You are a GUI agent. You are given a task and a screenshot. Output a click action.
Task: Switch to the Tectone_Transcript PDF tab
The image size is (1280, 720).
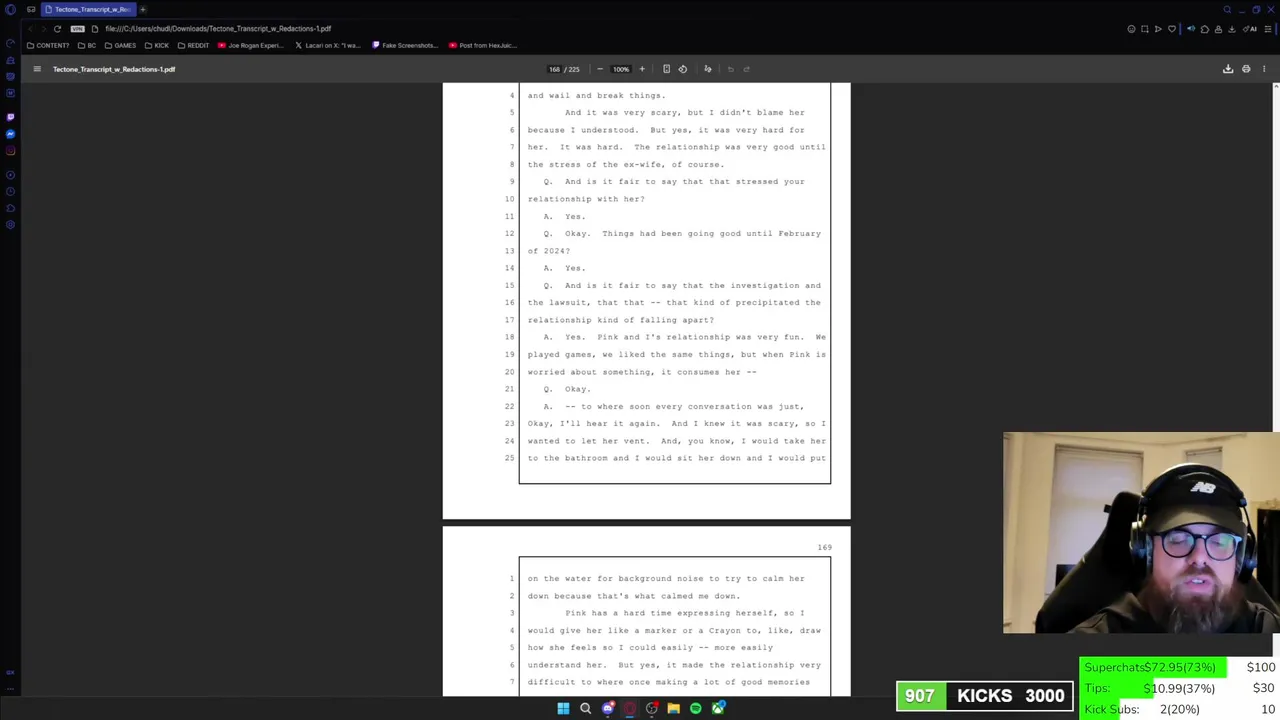(x=90, y=9)
